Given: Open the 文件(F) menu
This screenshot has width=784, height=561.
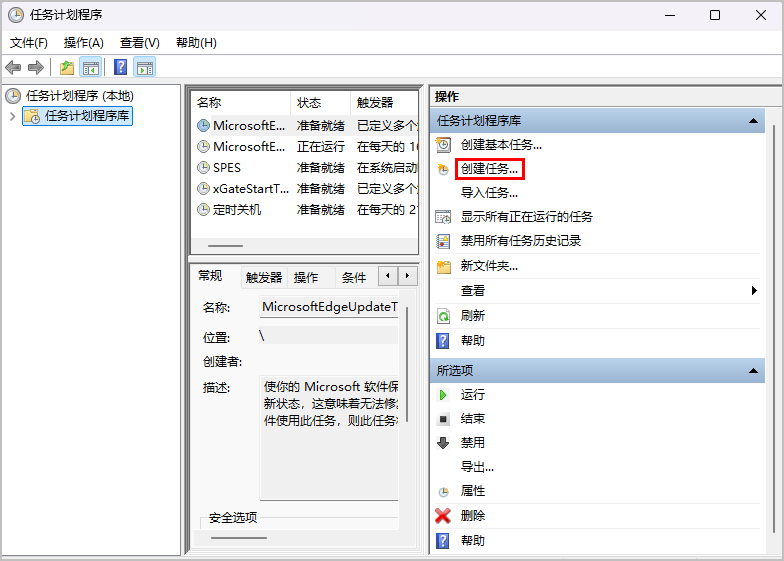Looking at the screenshot, I should coord(29,43).
